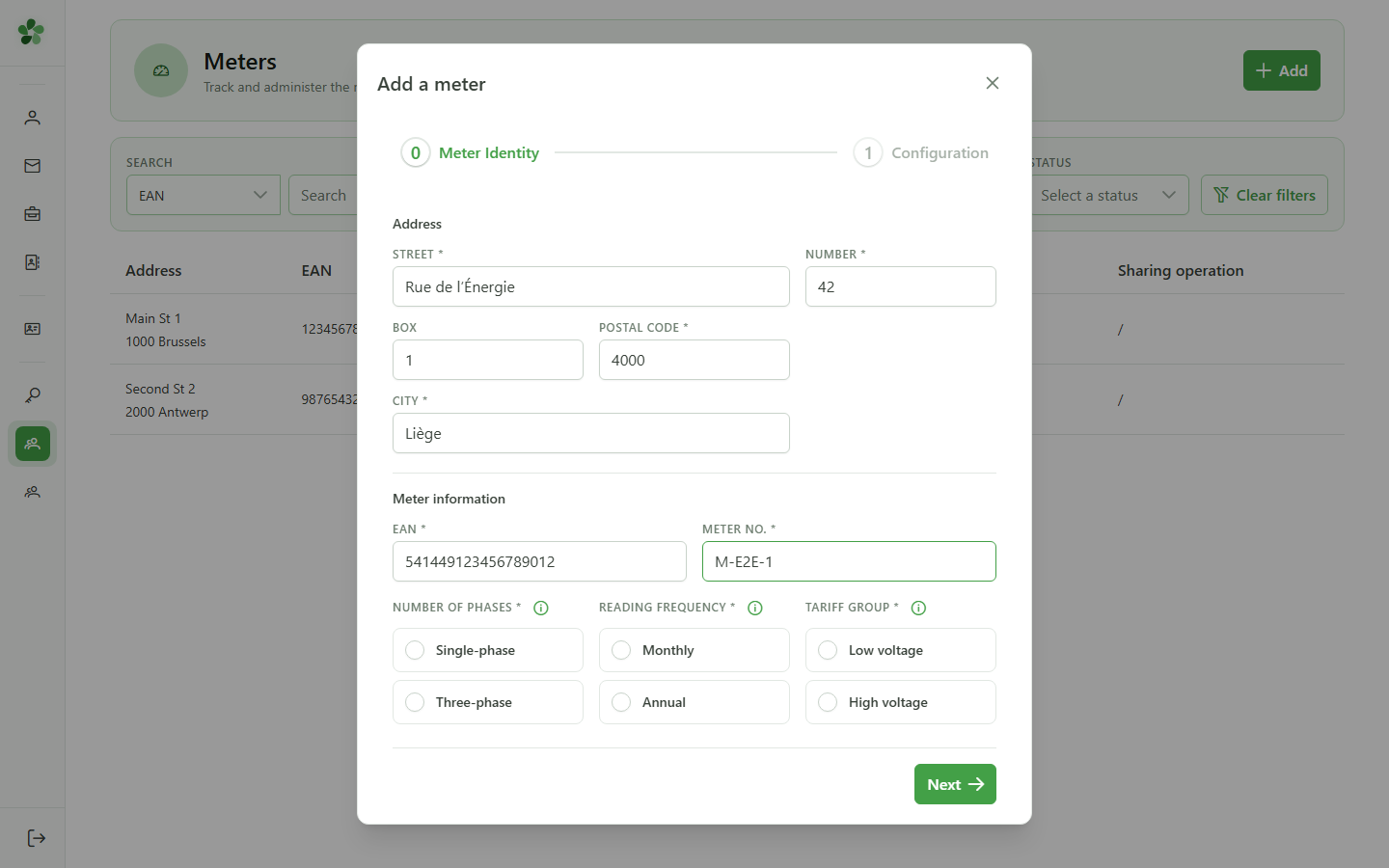Select Three-phase radio option
The image size is (1389, 868).
coord(488,702)
